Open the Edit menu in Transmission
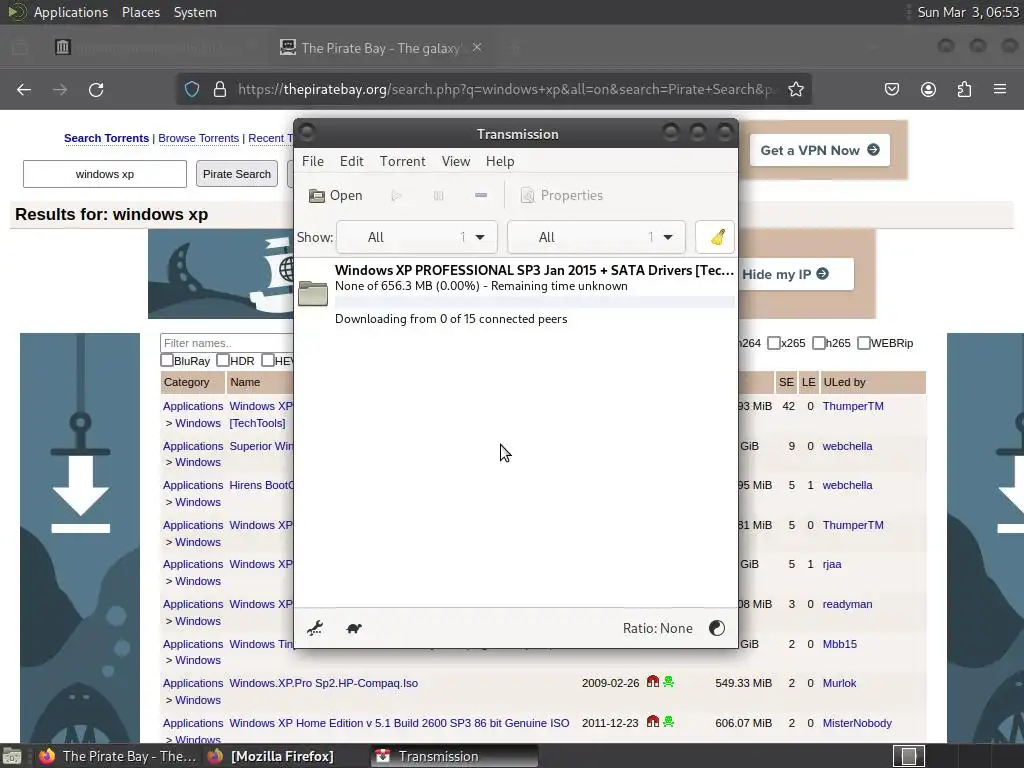 point(351,161)
